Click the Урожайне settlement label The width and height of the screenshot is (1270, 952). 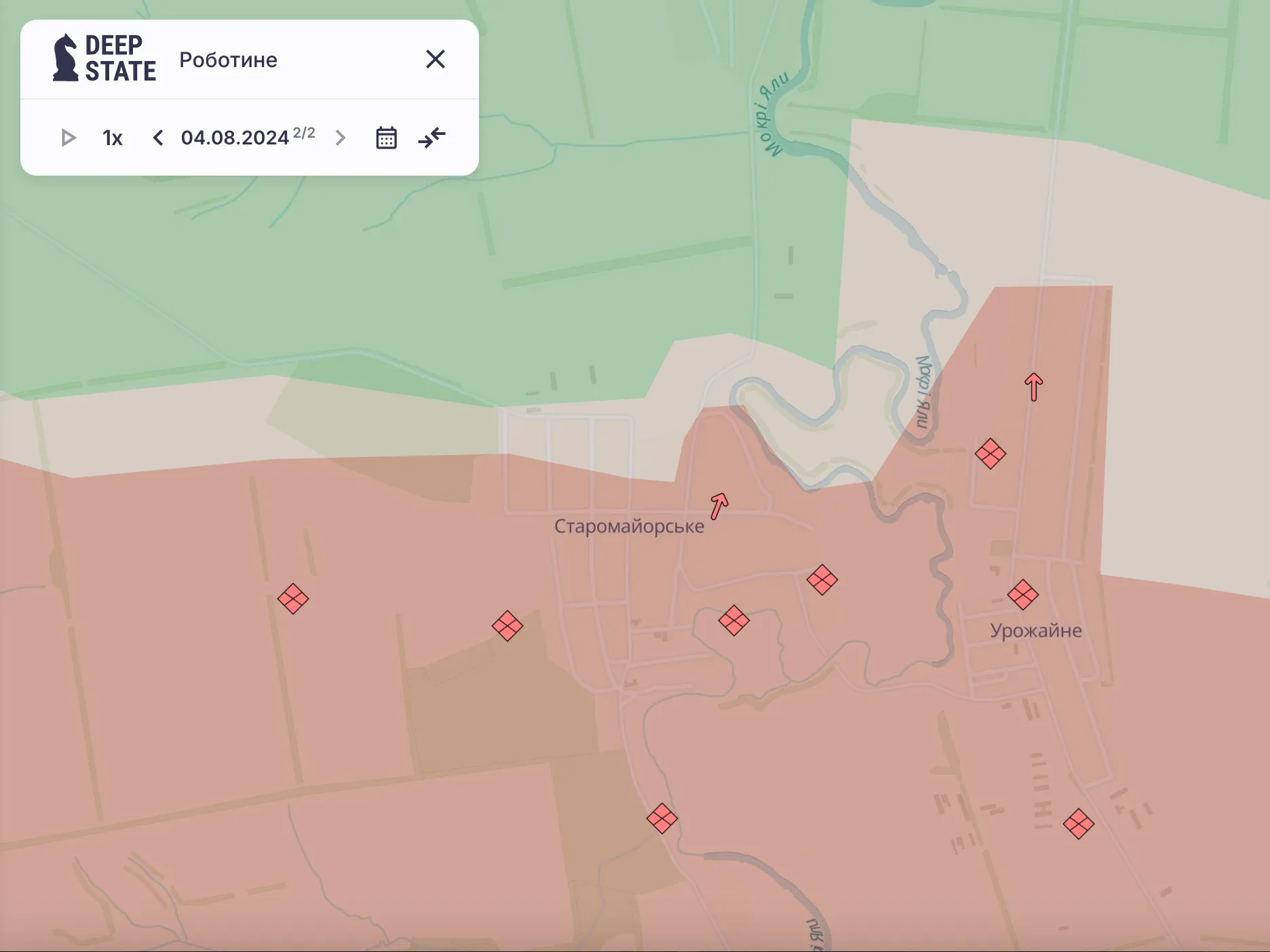pos(1035,631)
